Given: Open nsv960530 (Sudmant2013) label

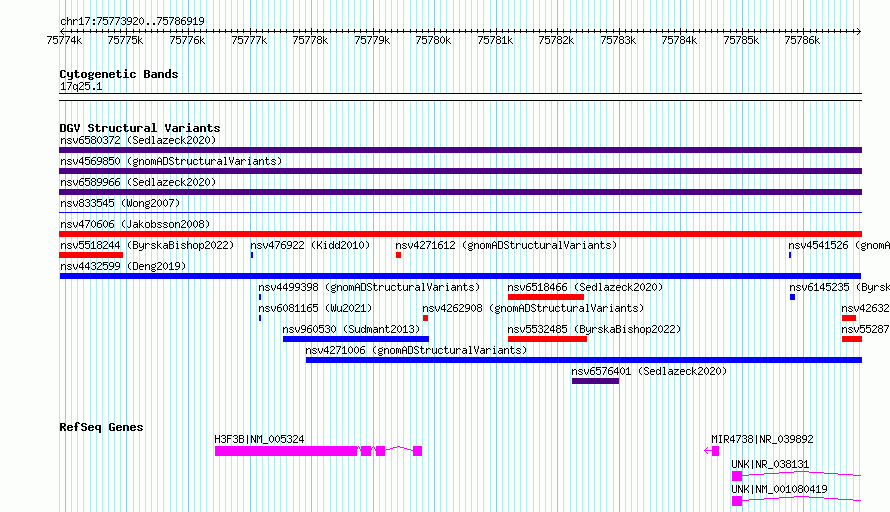Looking at the screenshot, I should 351,329.
